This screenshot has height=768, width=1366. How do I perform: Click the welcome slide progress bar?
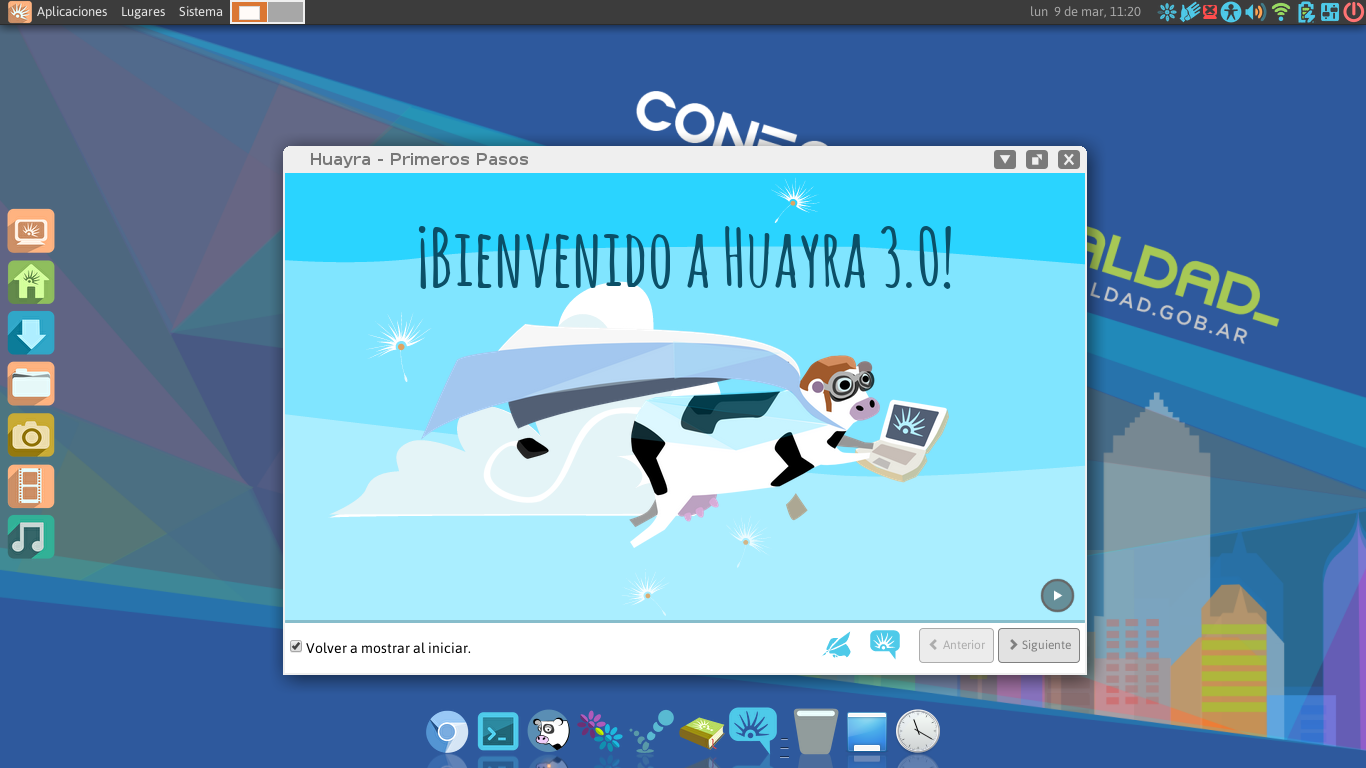[x=685, y=621]
